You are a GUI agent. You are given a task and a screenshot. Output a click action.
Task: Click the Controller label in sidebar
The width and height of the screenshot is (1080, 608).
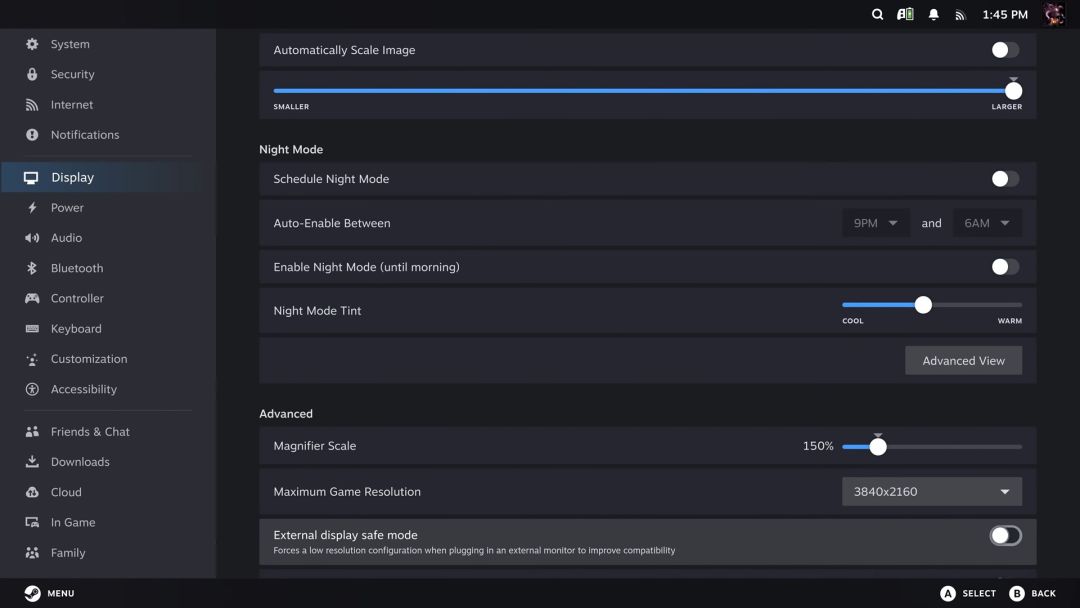pyautogui.click(x=77, y=298)
